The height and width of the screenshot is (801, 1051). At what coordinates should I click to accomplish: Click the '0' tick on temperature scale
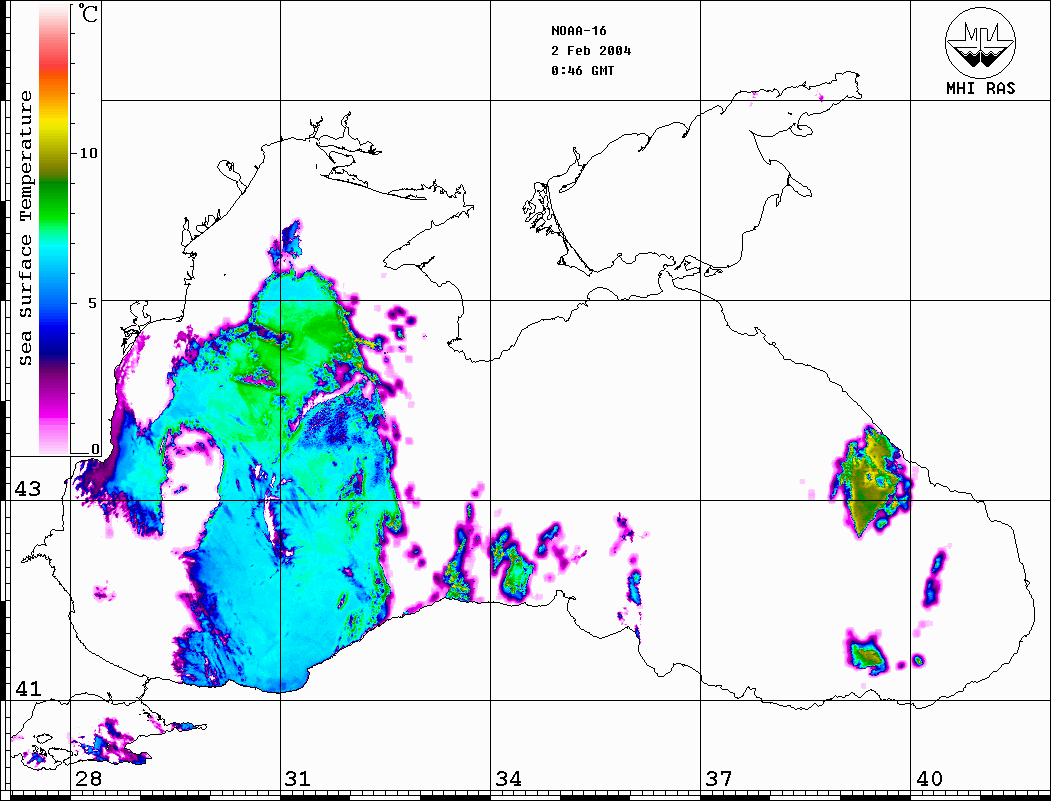click(x=95, y=449)
